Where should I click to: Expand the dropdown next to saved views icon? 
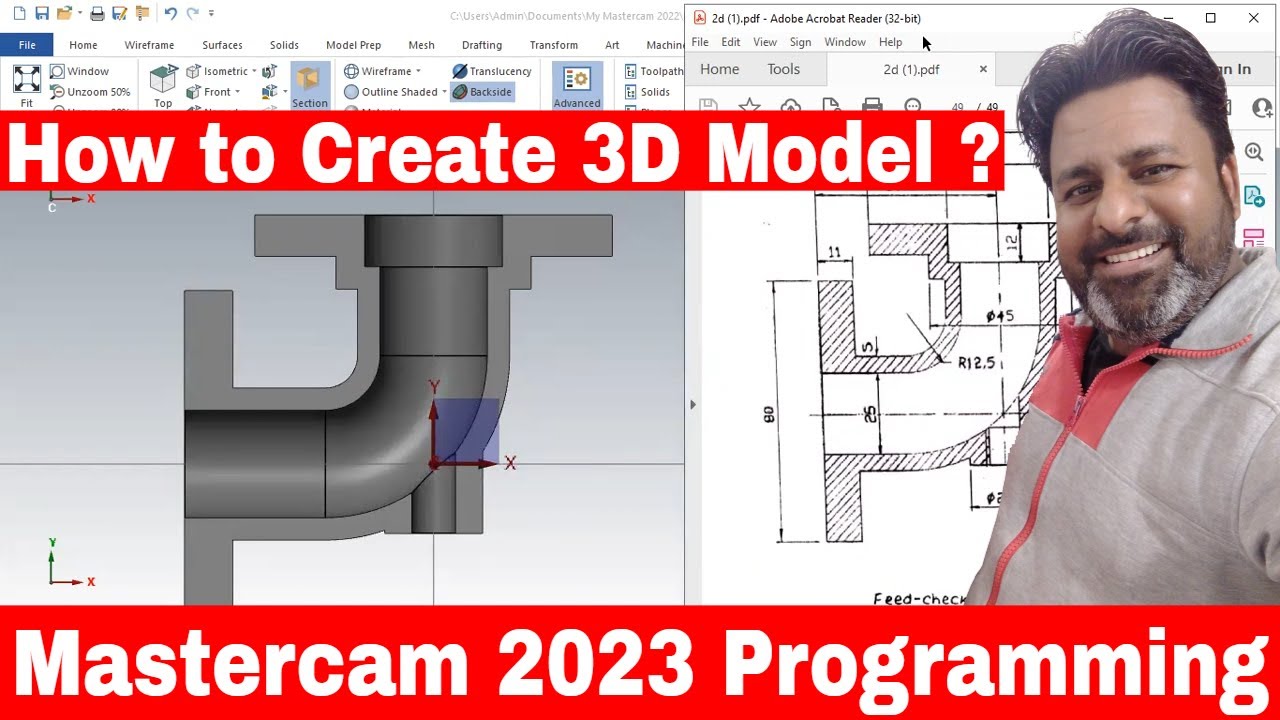(284, 92)
